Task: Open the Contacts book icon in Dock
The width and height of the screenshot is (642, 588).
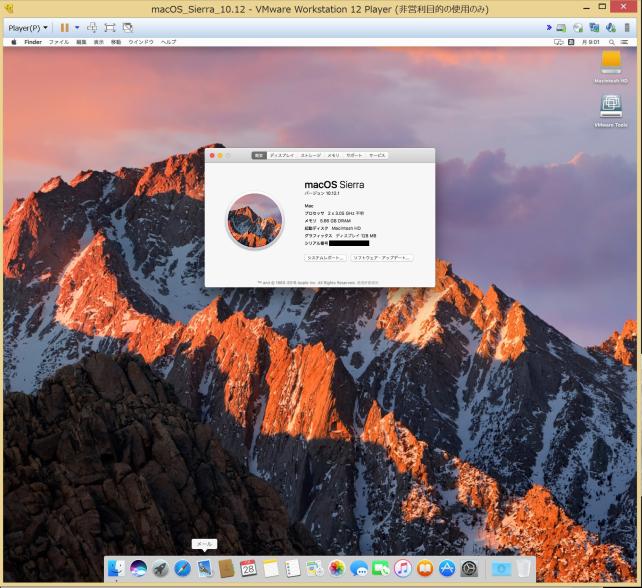Action: click(x=226, y=568)
